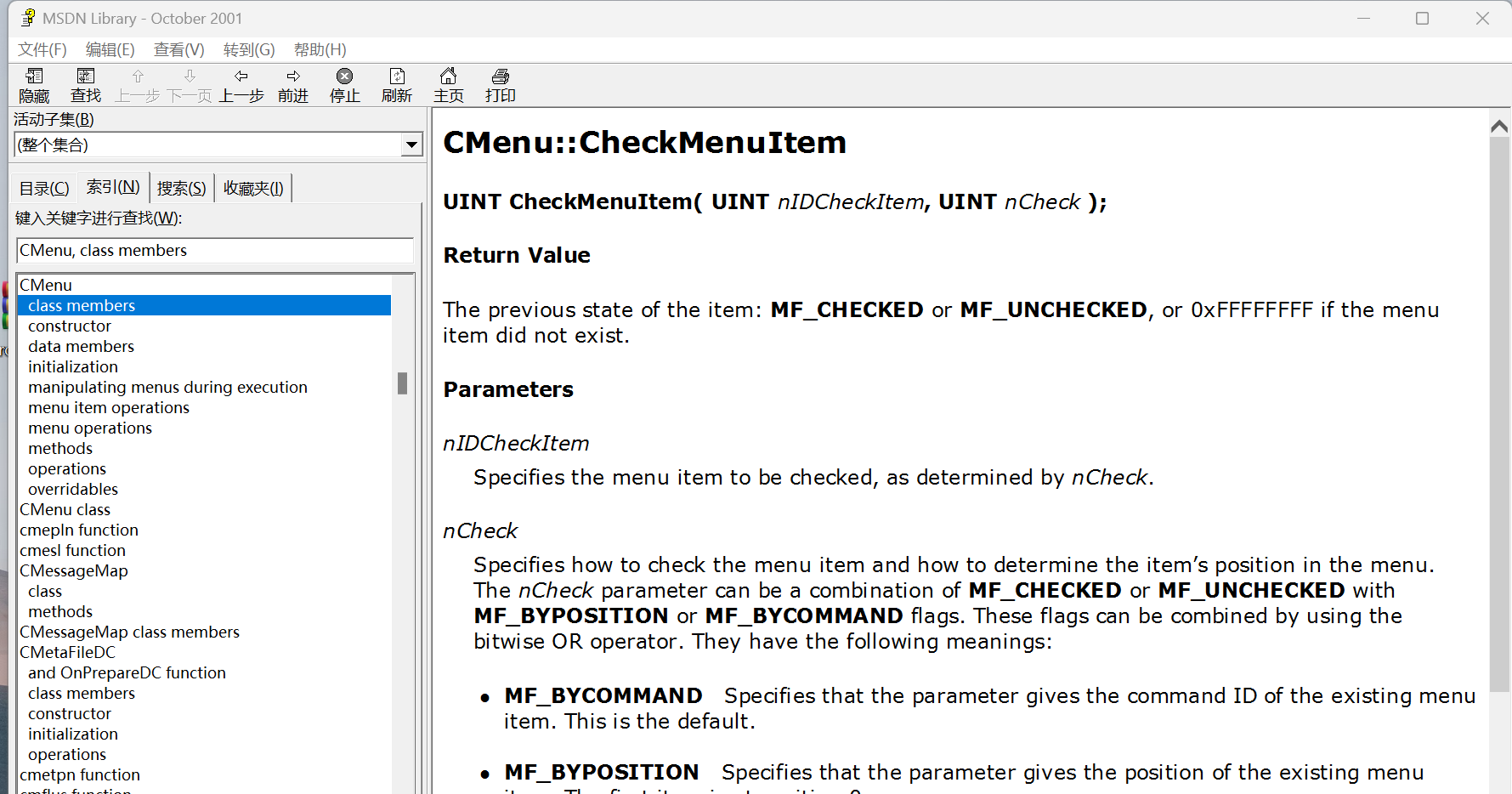Switch to the 搜索(S) search tab
This screenshot has height=794, width=1512.
coord(182,188)
